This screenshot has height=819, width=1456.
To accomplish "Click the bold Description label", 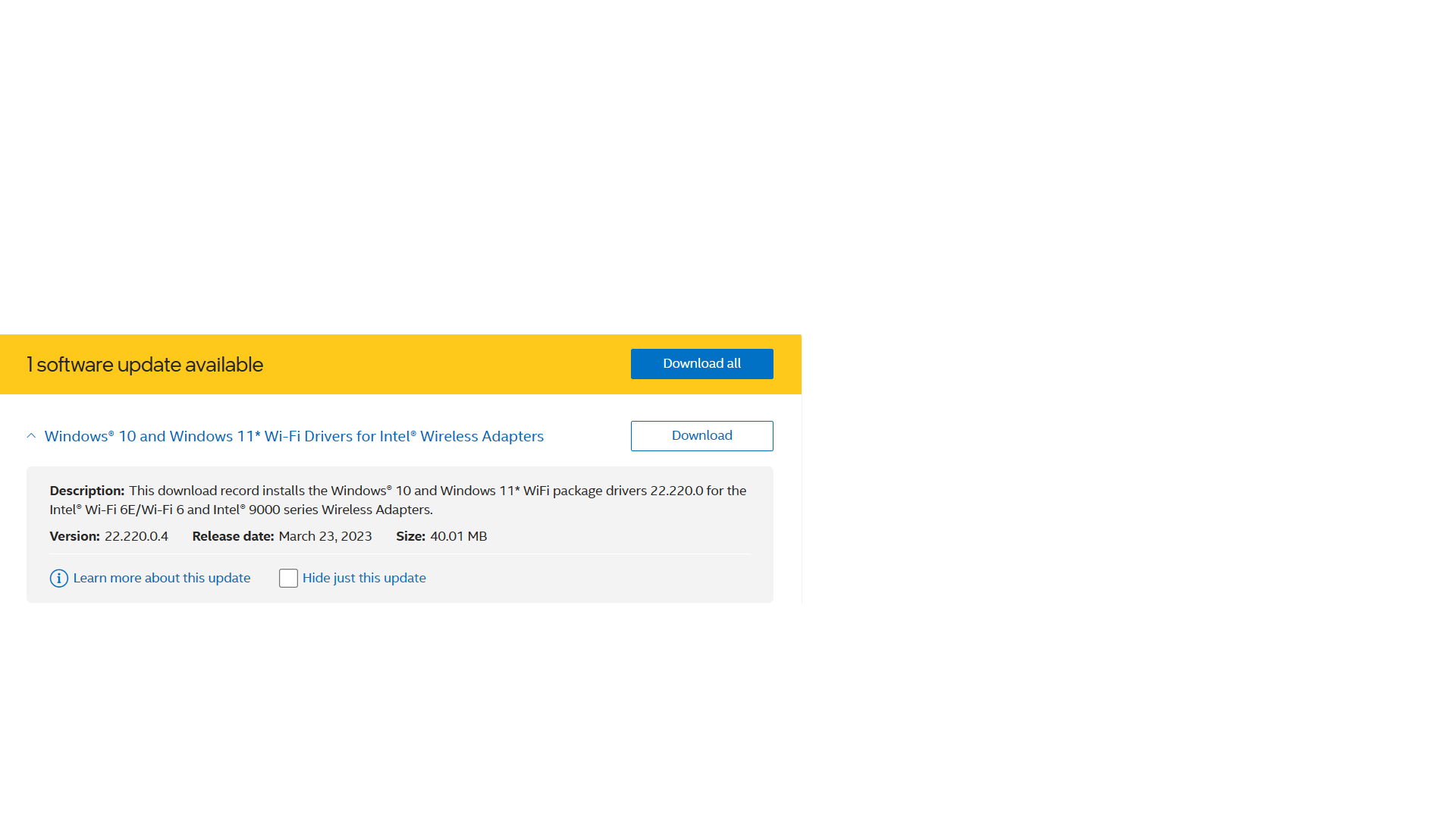I will [x=86, y=491].
